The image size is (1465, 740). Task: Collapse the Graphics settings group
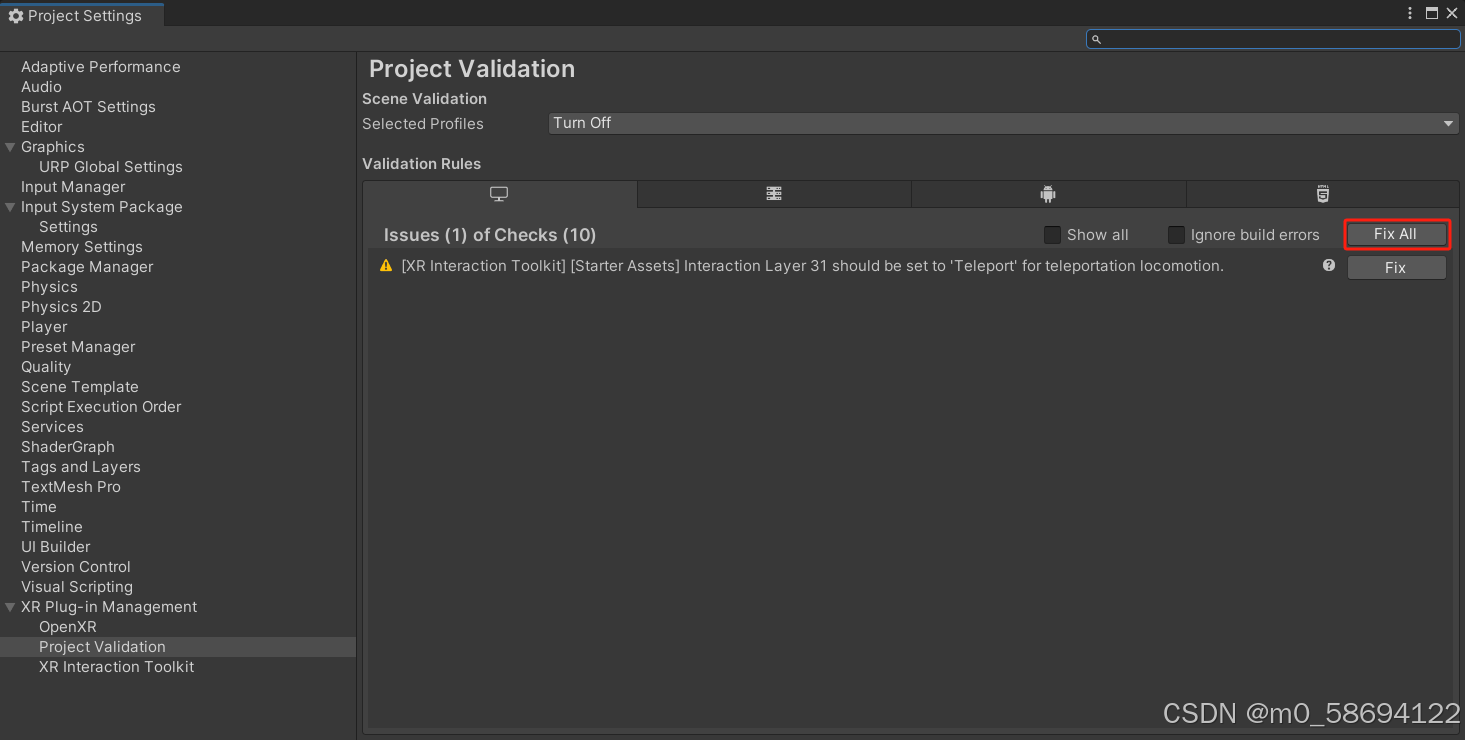pos(8,146)
